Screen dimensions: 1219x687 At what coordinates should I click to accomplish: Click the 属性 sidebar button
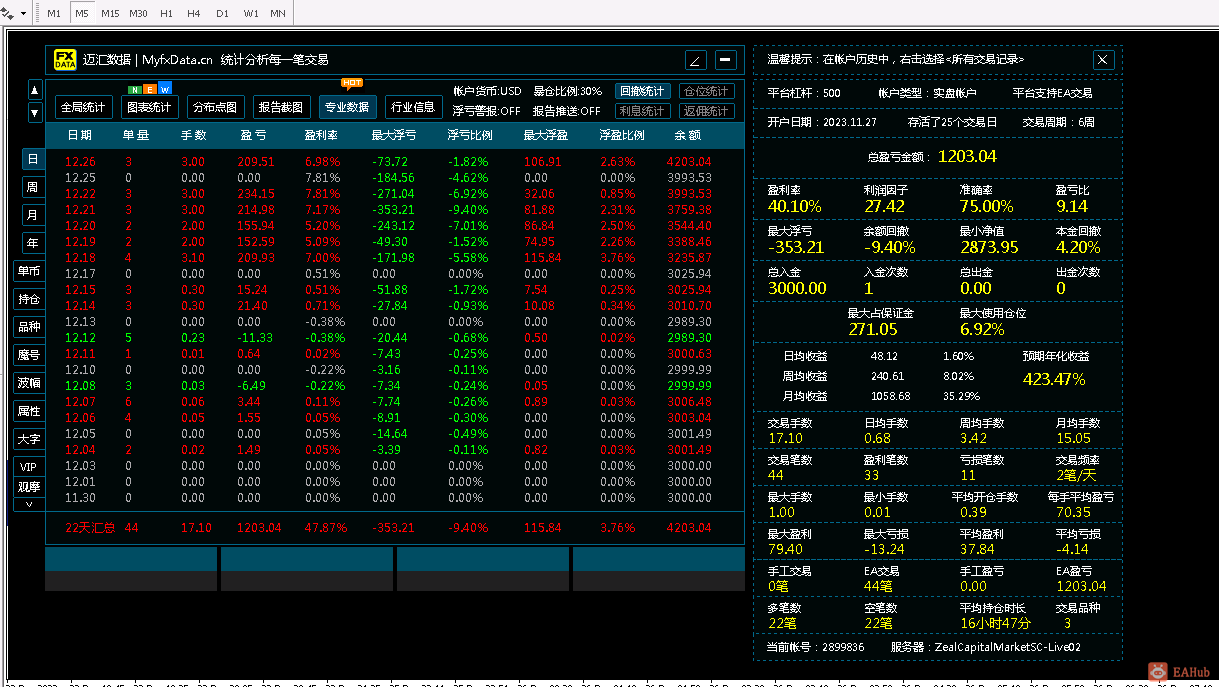click(29, 411)
